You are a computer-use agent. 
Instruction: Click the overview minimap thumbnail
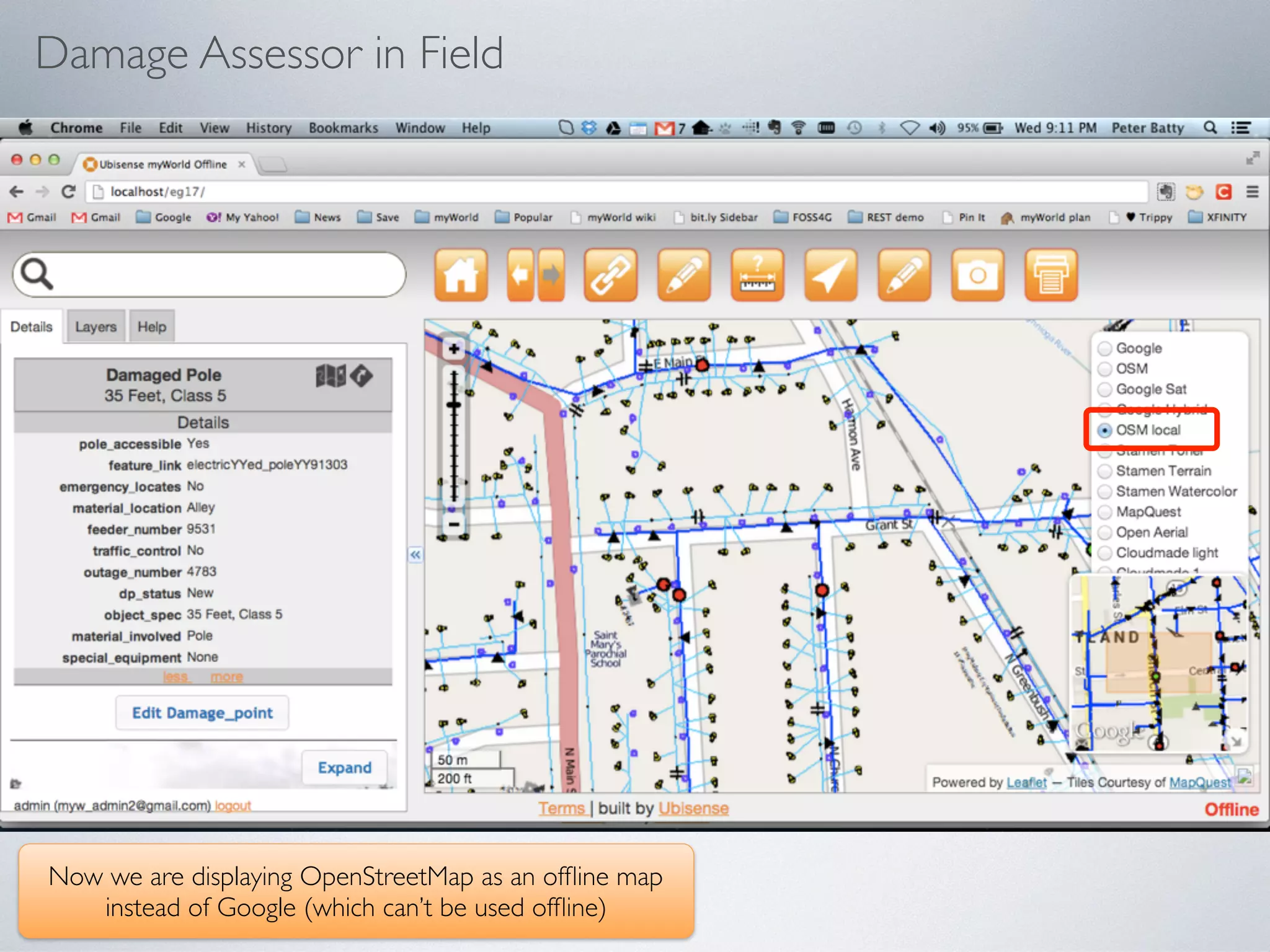pos(1160,663)
